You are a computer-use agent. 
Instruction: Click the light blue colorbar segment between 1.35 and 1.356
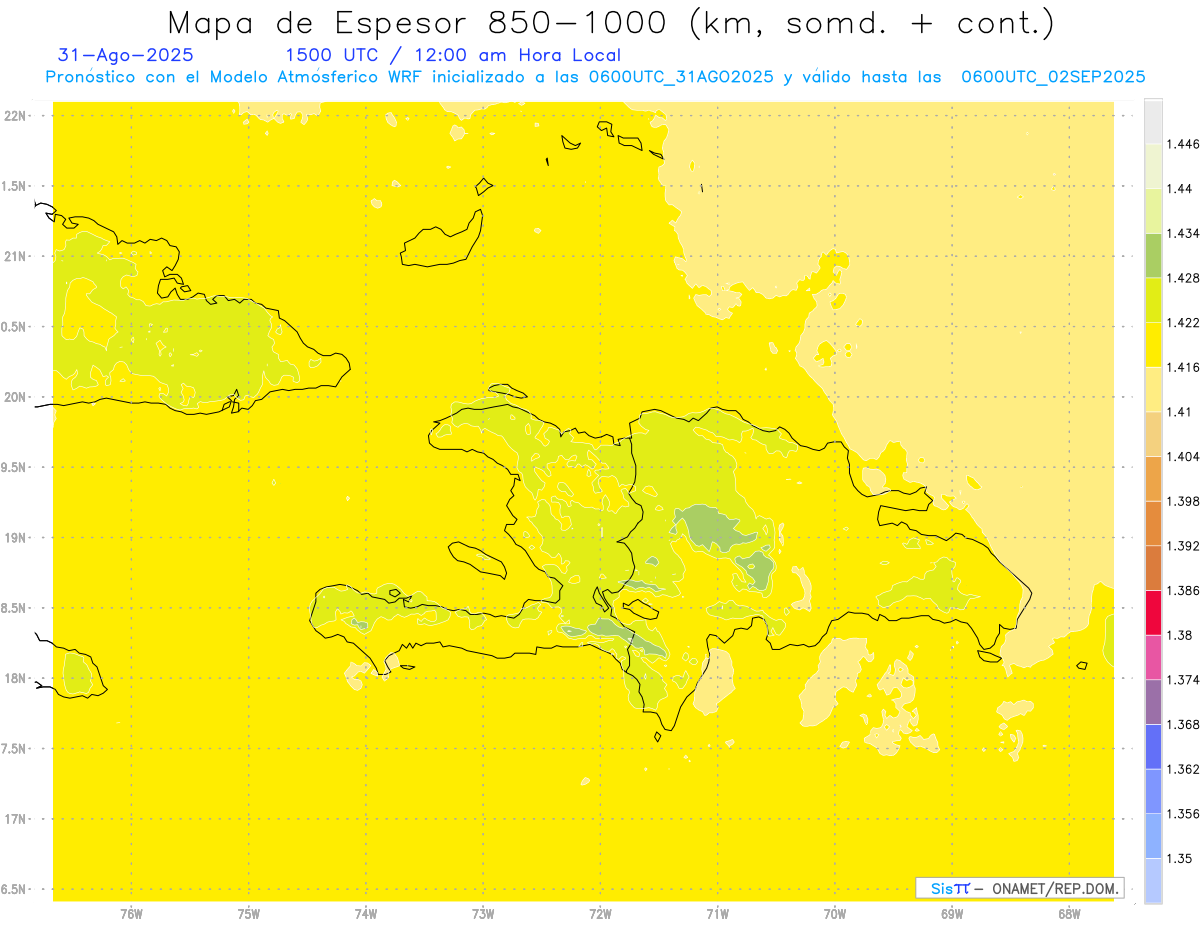(x=1153, y=836)
